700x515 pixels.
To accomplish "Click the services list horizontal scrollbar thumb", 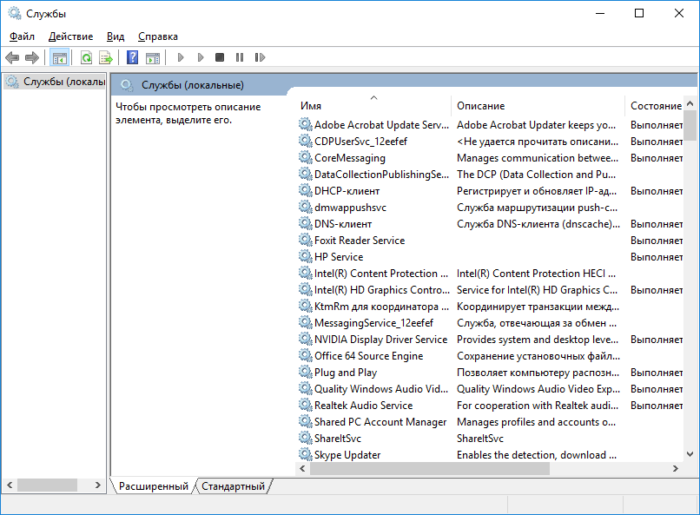I will pyautogui.click(x=430, y=469).
